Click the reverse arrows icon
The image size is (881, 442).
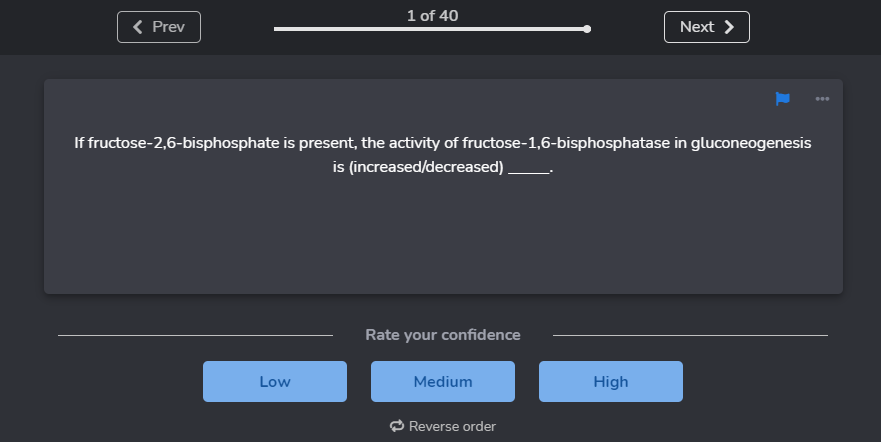point(397,426)
